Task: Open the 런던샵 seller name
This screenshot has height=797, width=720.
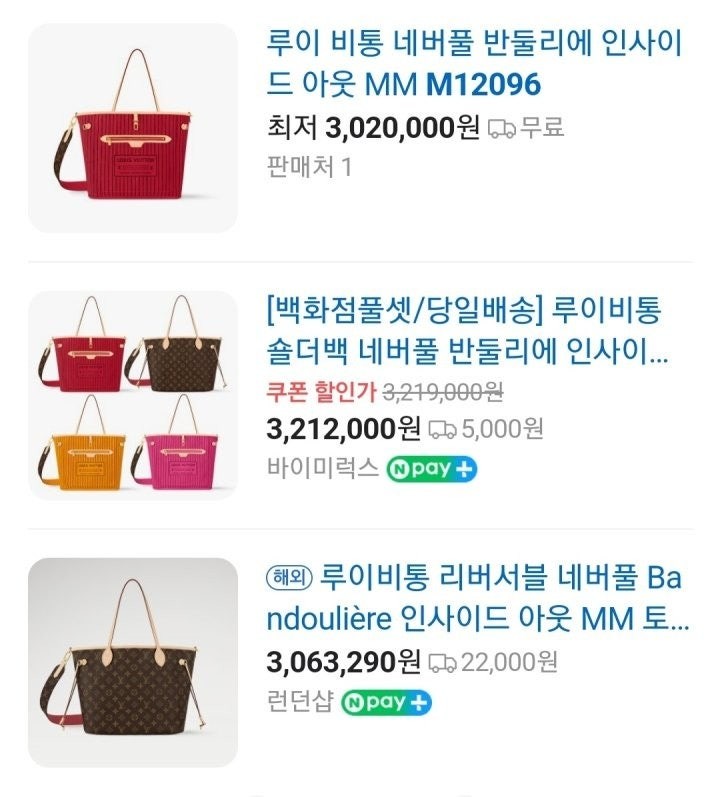Action: 300,701
